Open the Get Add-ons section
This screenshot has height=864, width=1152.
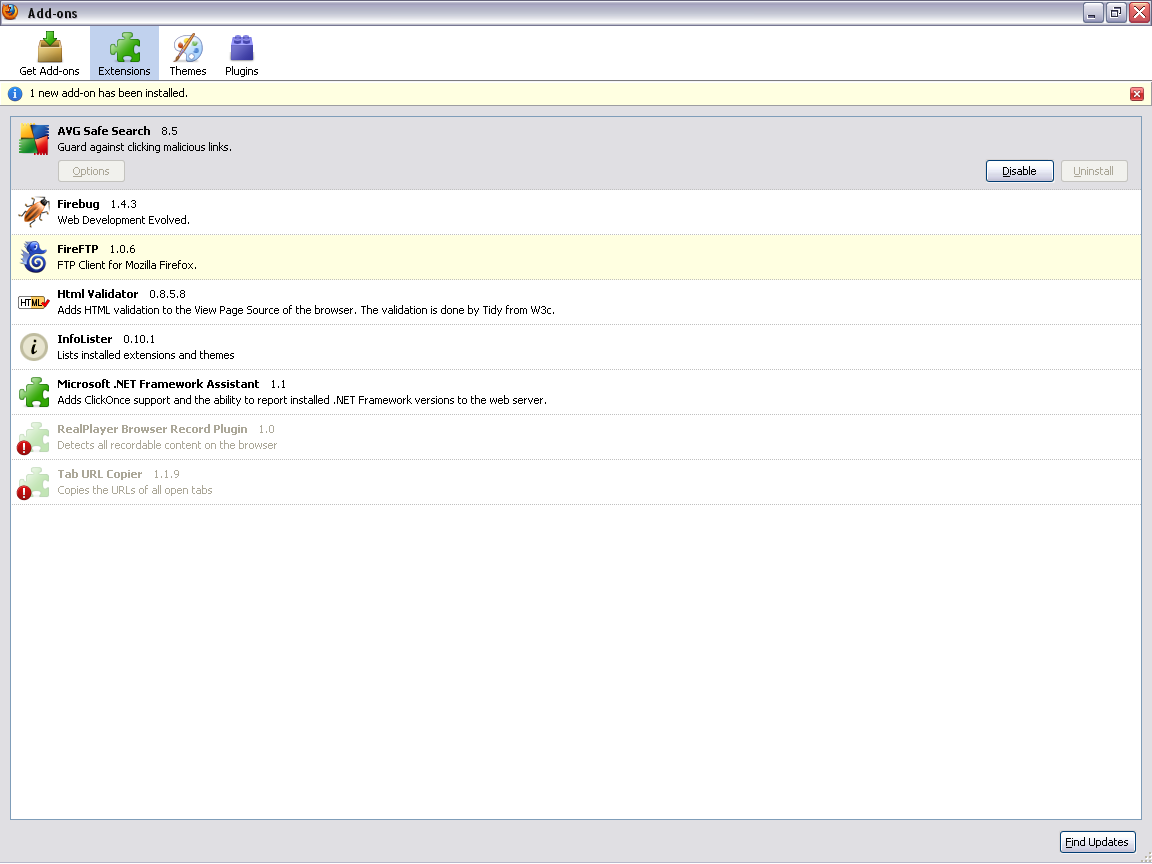point(49,54)
